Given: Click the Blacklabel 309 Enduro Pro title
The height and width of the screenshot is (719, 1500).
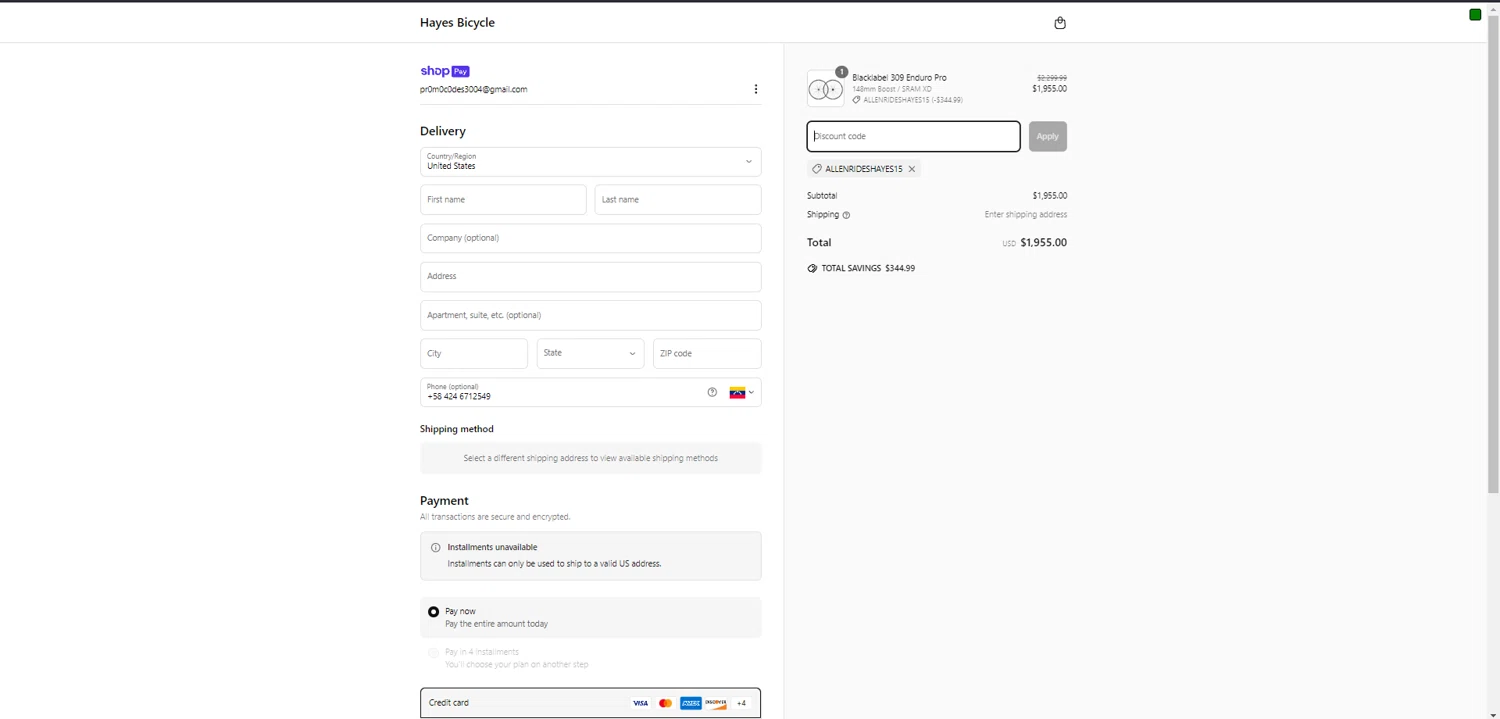Looking at the screenshot, I should pyautogui.click(x=899, y=77).
